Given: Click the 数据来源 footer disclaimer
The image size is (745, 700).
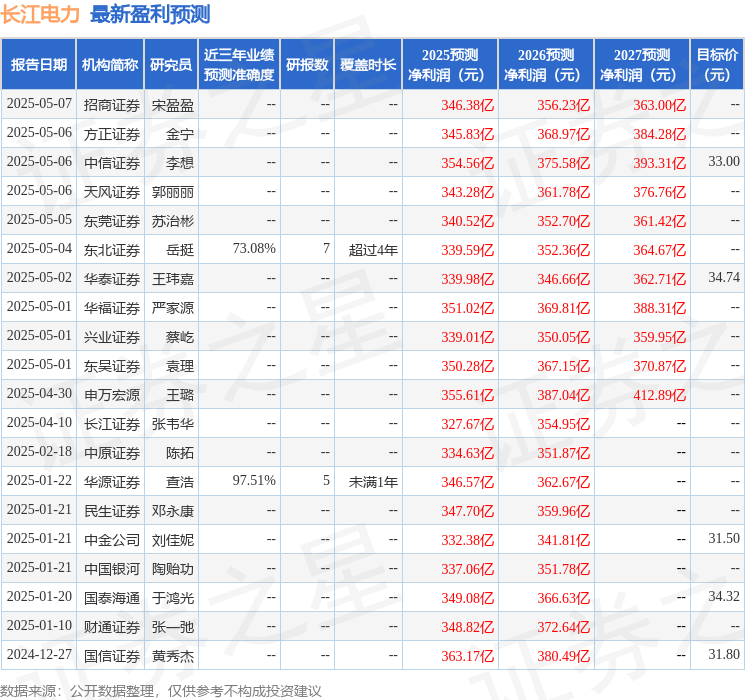Looking at the screenshot, I should point(161,691).
